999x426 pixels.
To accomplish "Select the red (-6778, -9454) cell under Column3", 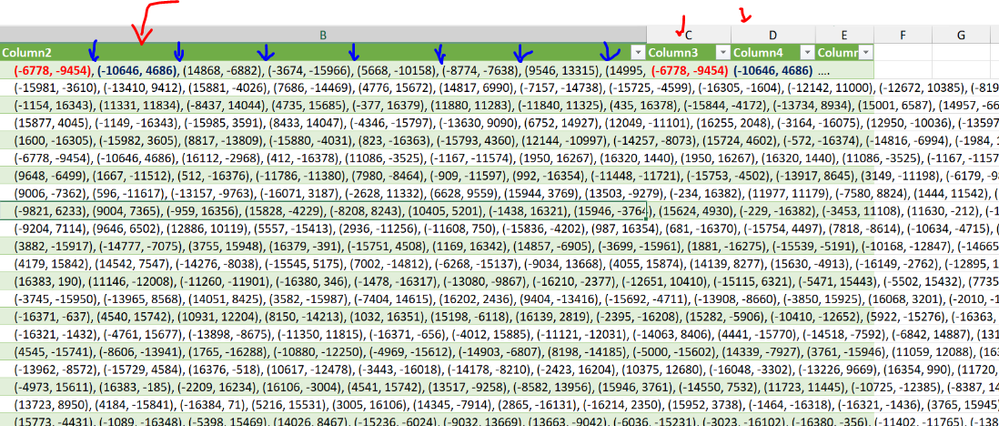I will coord(690,70).
